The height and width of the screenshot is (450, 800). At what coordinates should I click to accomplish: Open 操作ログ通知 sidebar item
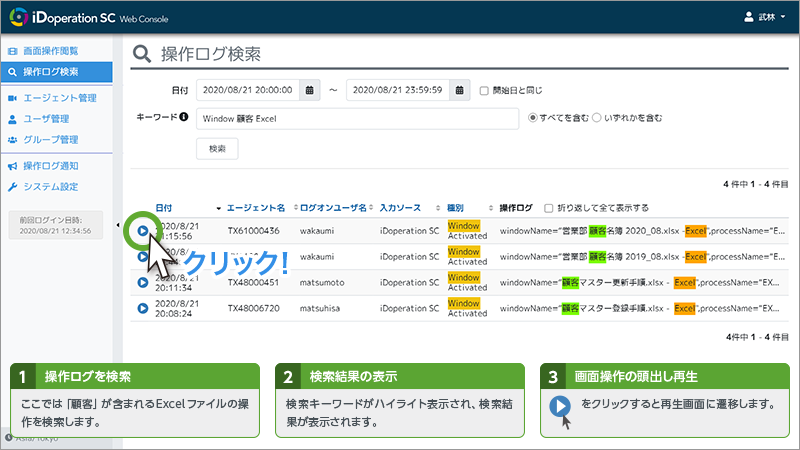(x=51, y=166)
